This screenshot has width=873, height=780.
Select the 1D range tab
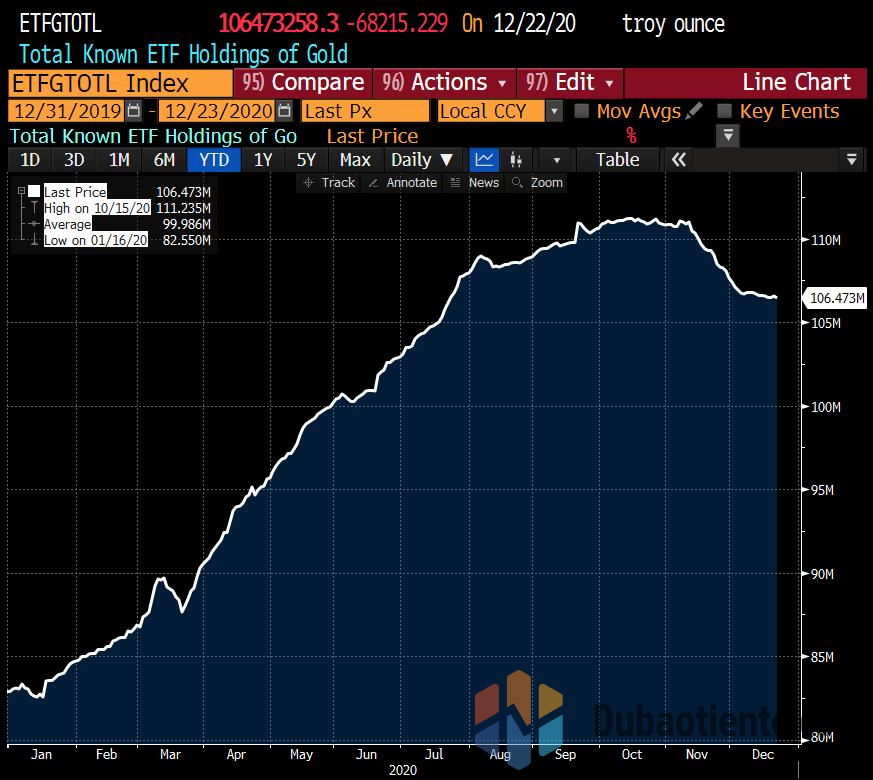point(30,160)
